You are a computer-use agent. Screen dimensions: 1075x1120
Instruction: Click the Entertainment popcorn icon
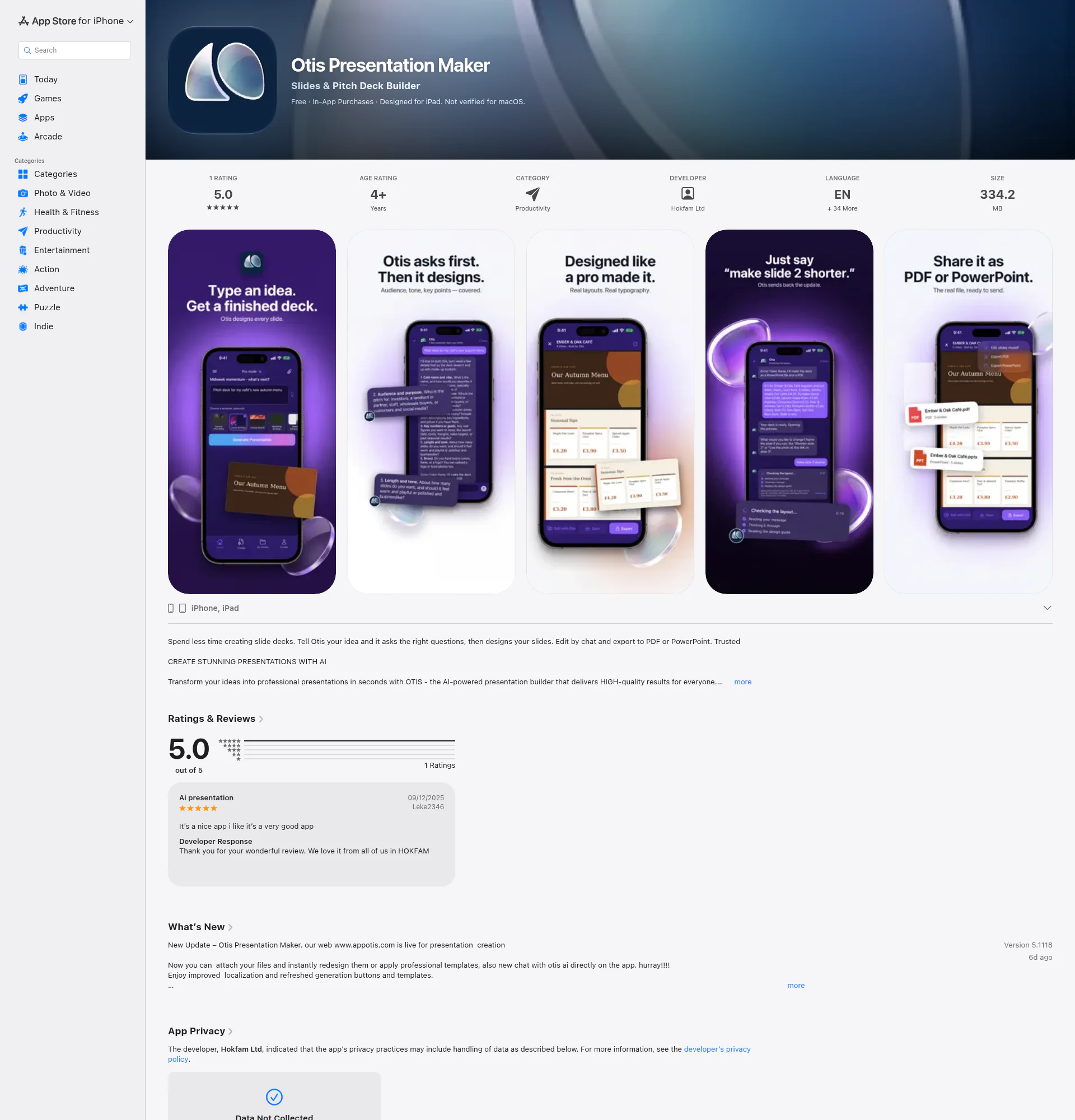coord(23,250)
